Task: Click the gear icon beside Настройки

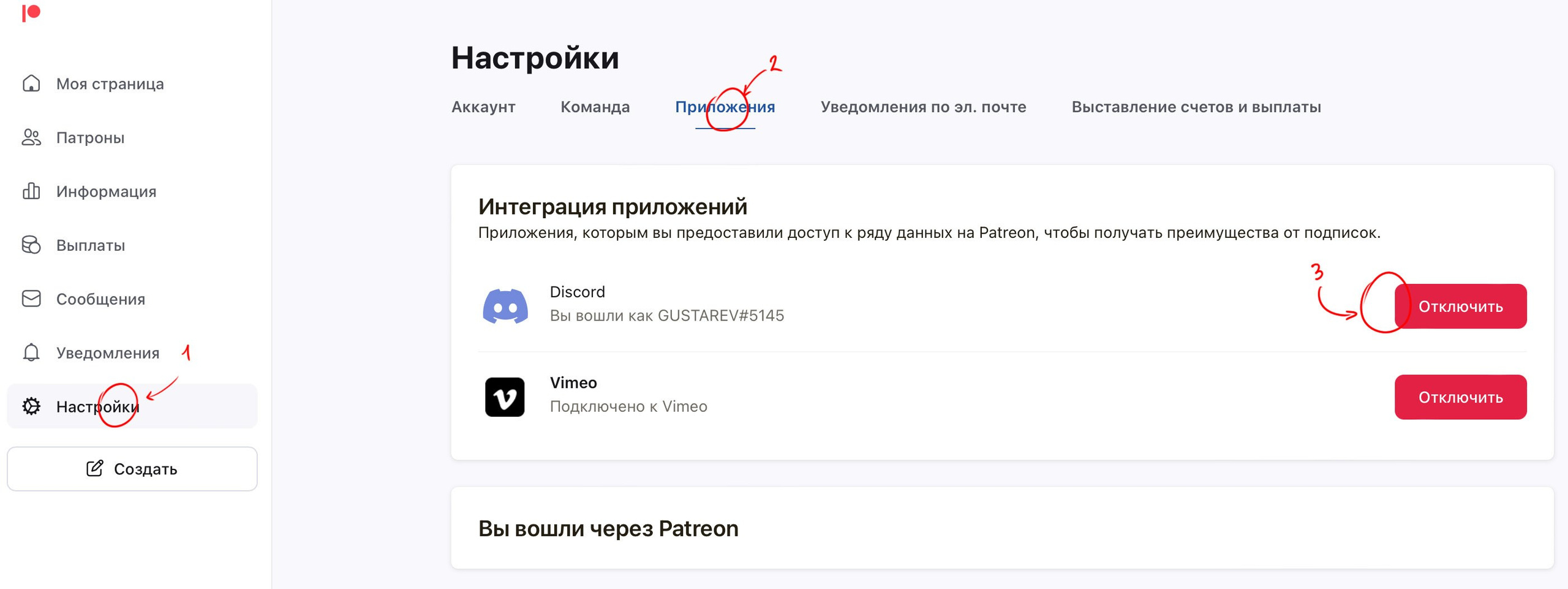Action: pos(31,406)
